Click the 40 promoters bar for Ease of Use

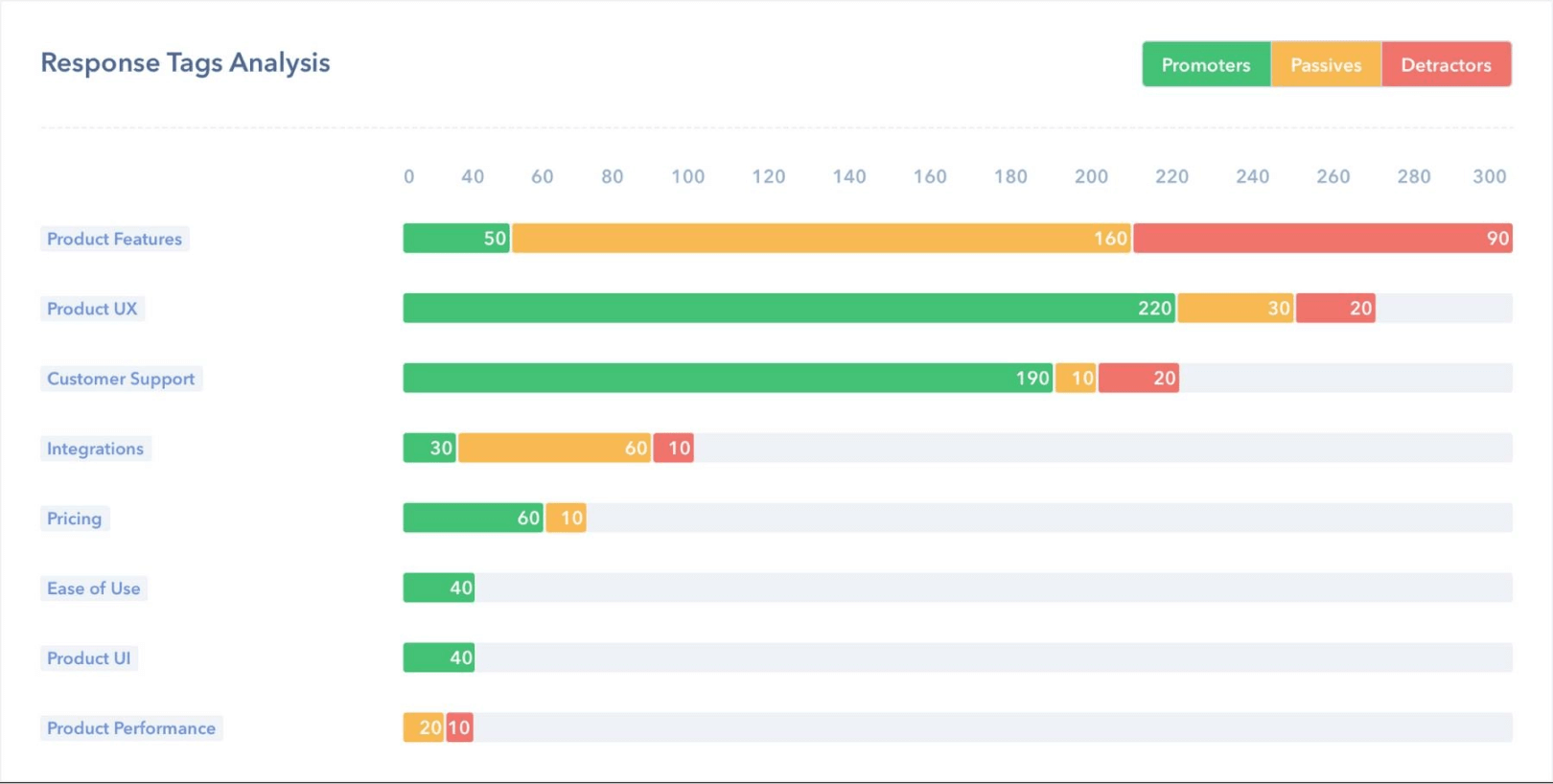(438, 588)
